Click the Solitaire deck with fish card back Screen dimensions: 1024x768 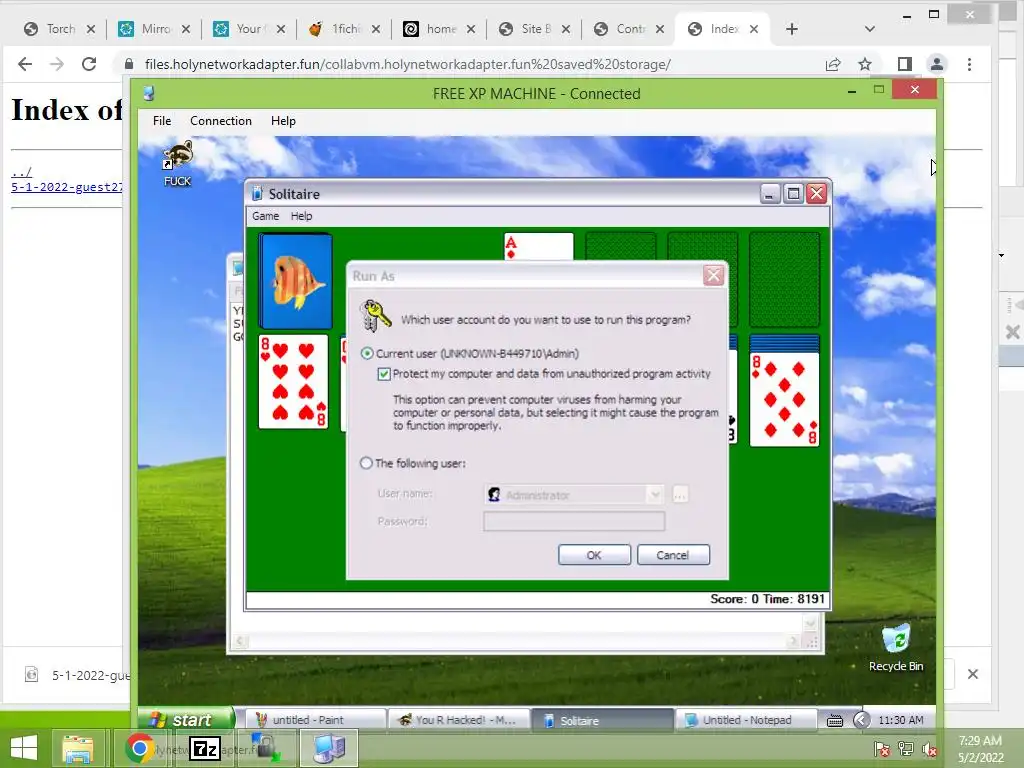tap(296, 281)
